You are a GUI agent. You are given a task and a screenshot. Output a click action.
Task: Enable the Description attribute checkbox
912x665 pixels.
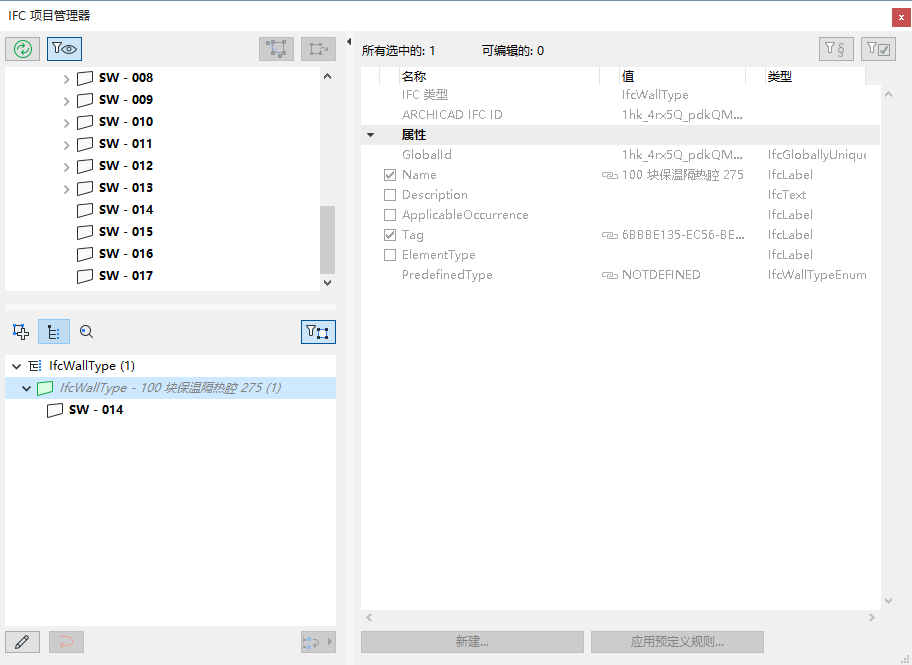coord(390,194)
